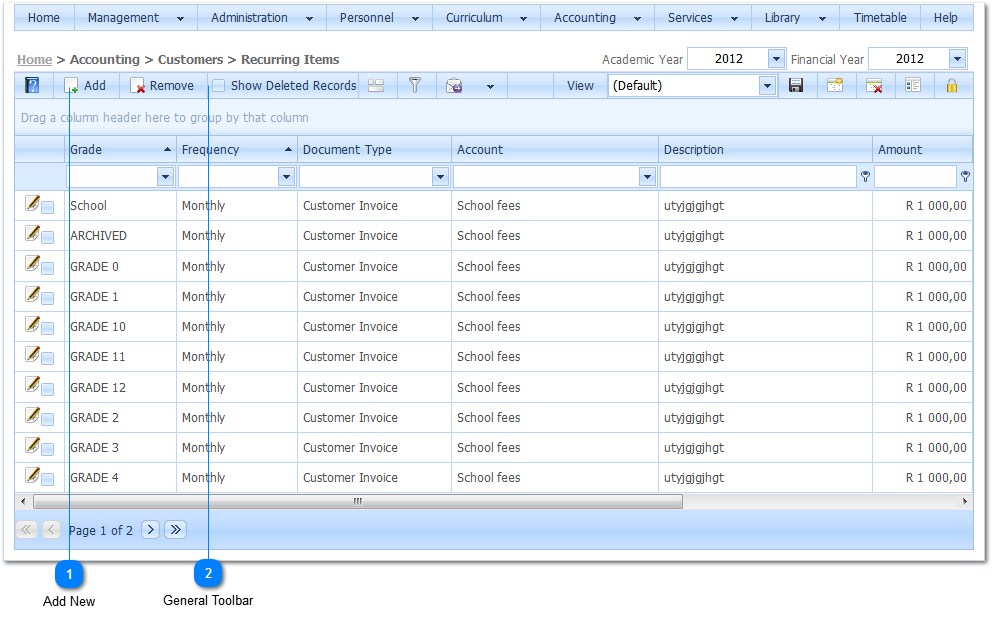993x625 pixels.
Task: Open the Academic Year dropdown
Action: [776, 59]
